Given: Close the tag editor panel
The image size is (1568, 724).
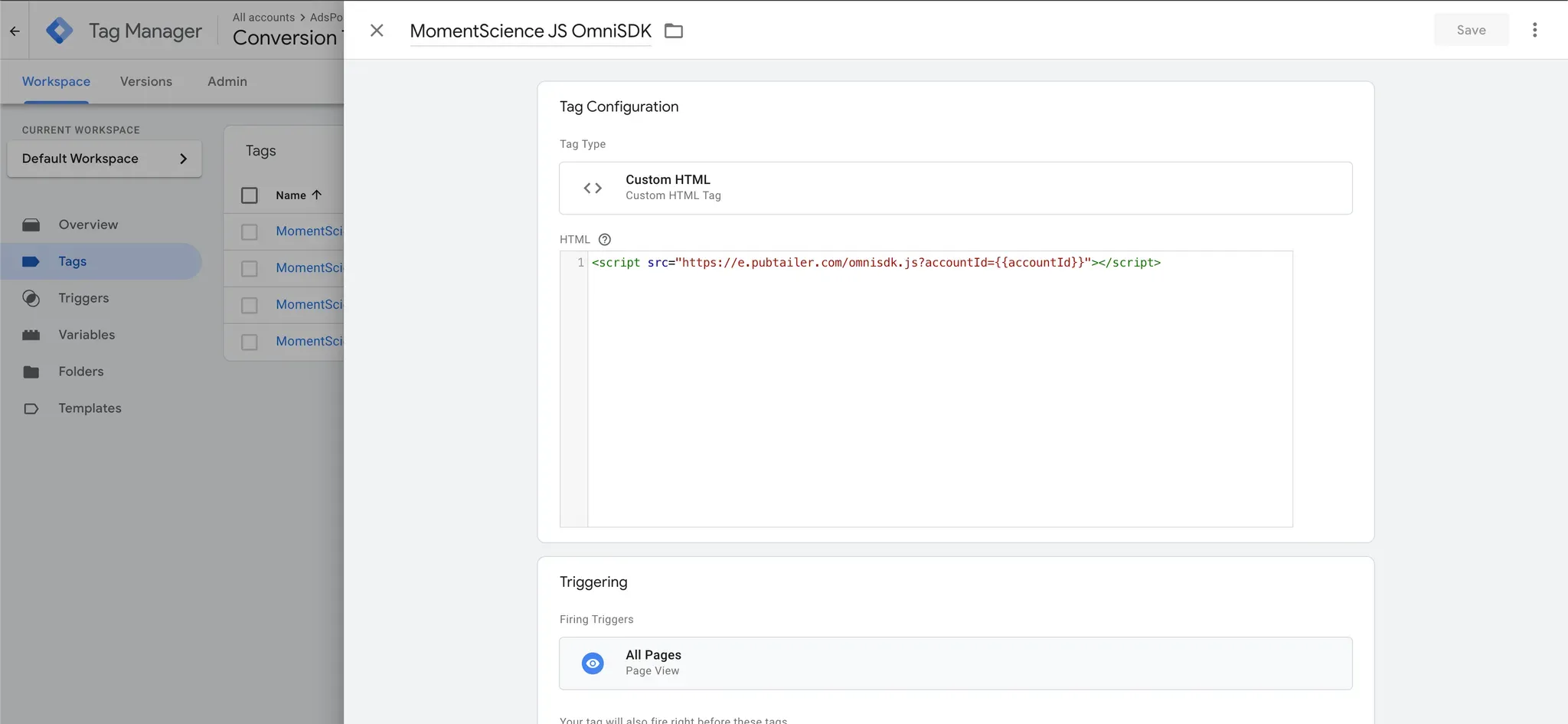Looking at the screenshot, I should [377, 30].
